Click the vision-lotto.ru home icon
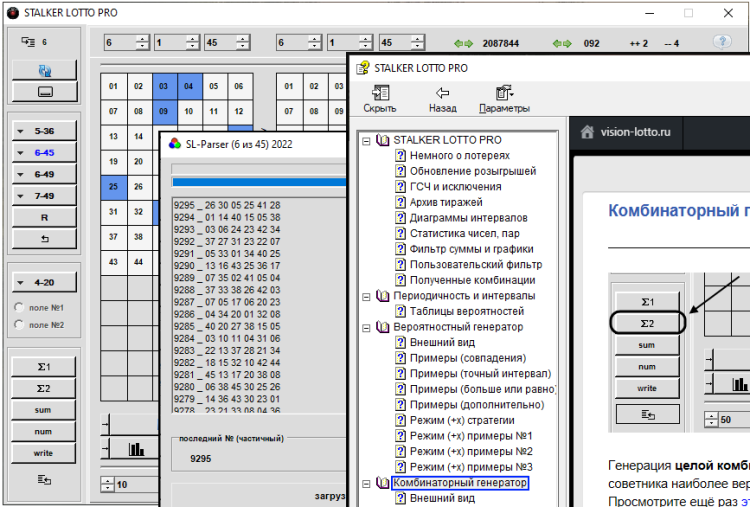The width and height of the screenshot is (750, 507). pos(588,132)
